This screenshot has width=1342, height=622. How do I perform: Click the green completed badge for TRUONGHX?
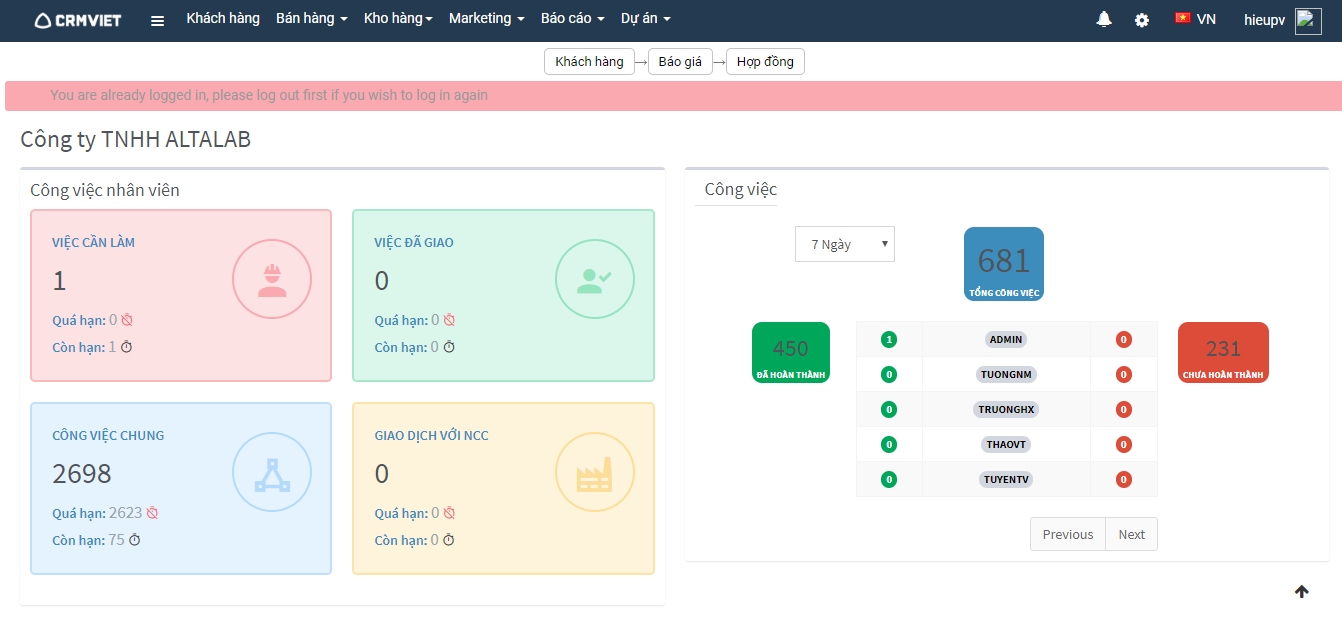[889, 409]
